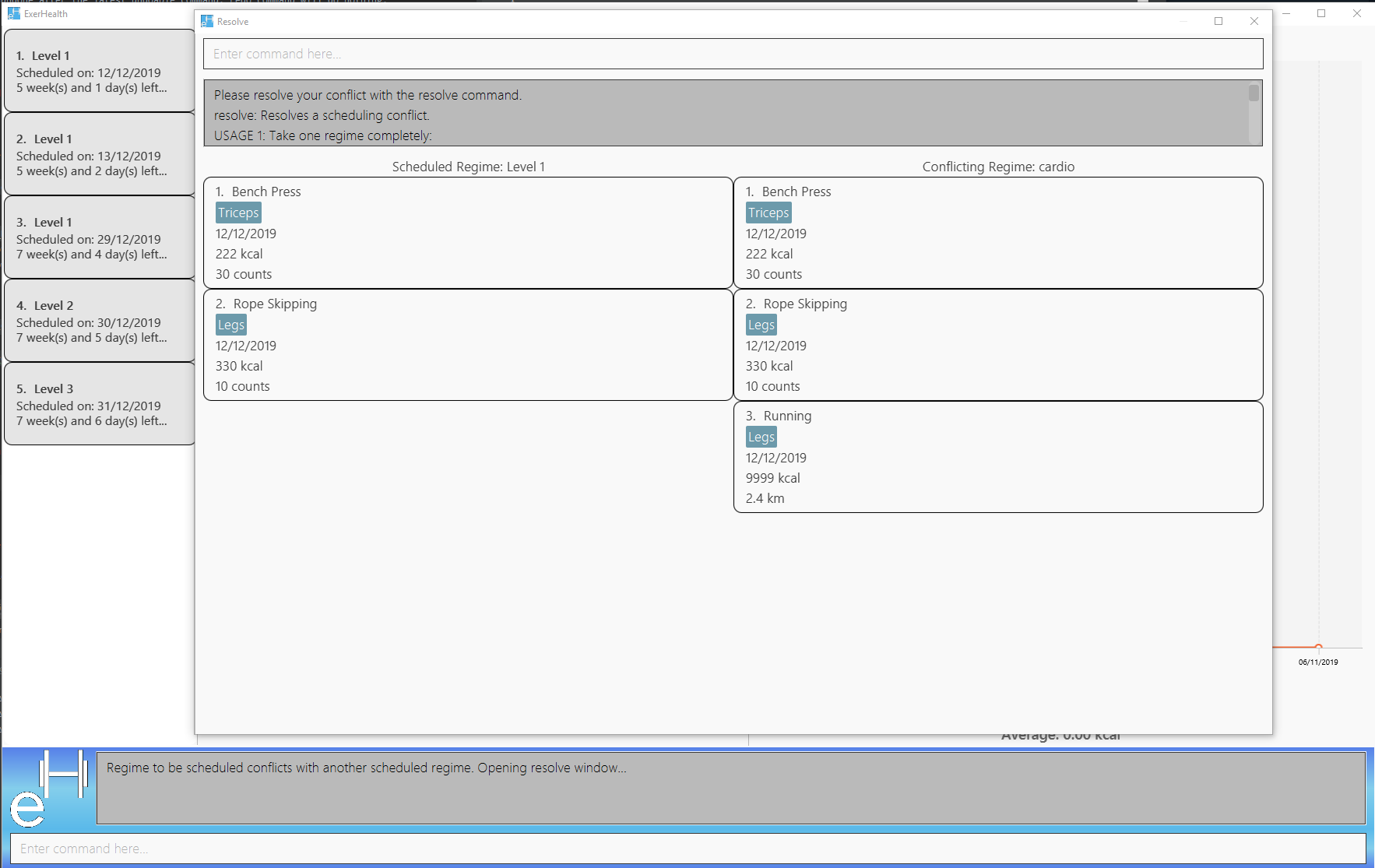
Task: Click the Resolve window title icon
Action: coord(207,21)
